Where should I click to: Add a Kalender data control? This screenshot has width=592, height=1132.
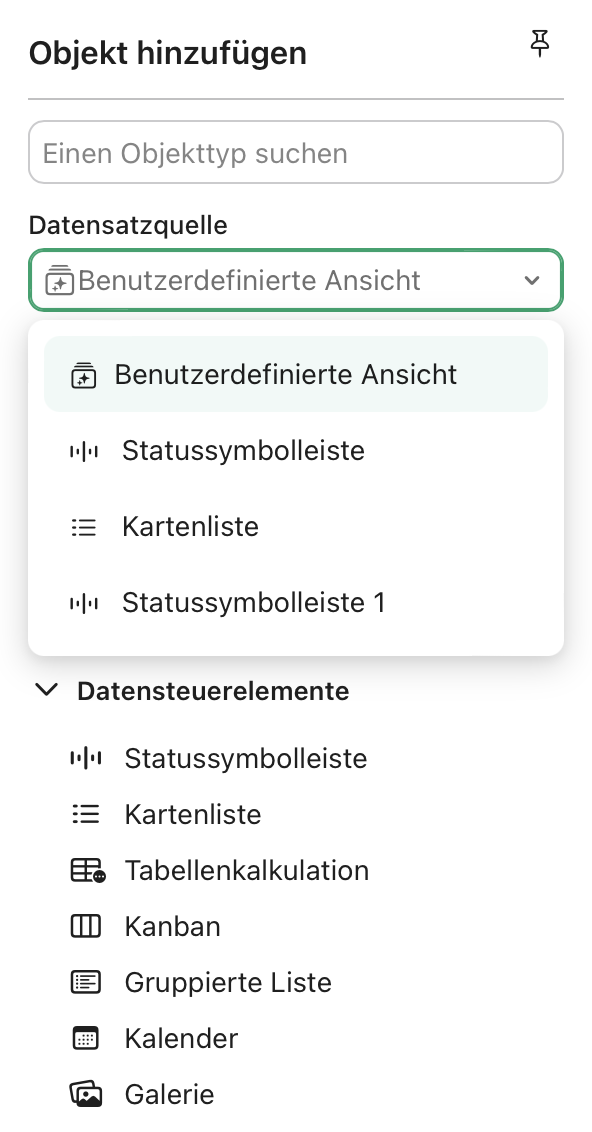181,1038
